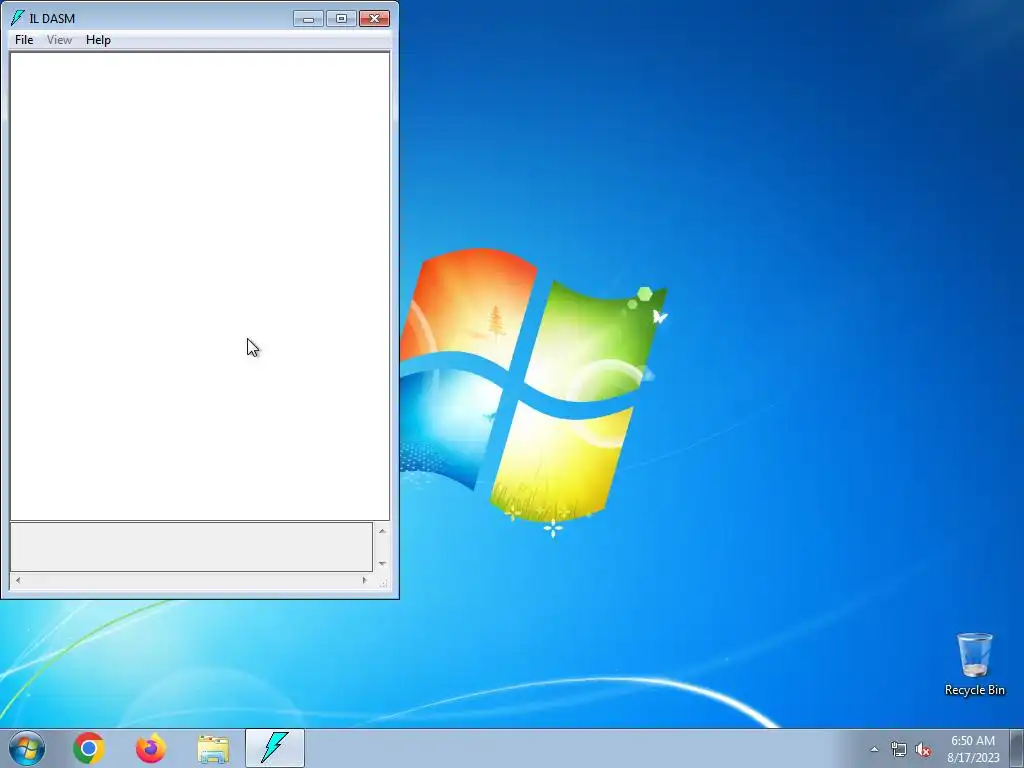Screen dimensions: 1024x768
Task: Click the IL DASM window resize grip
Action: (x=383, y=583)
